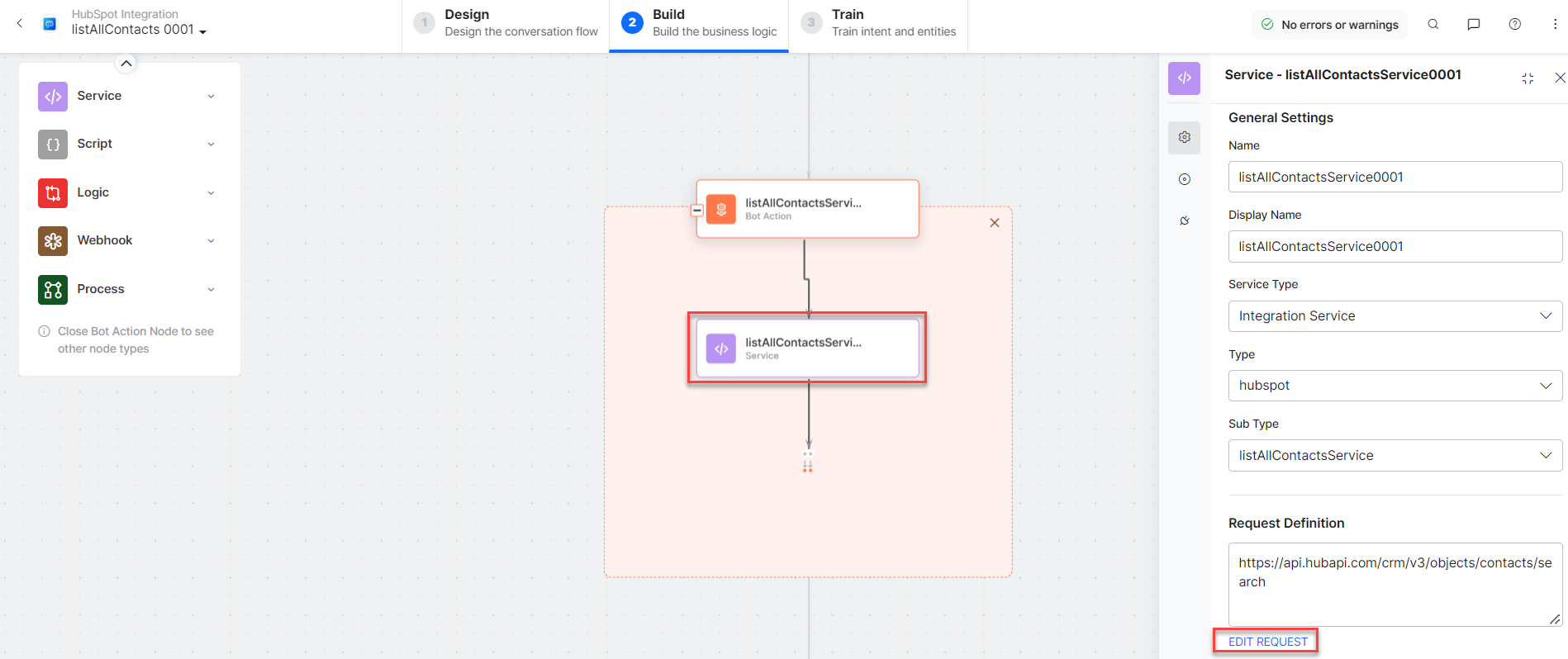Open the Sub Type dropdown
Screen dimensions: 1568x659
(1395, 455)
